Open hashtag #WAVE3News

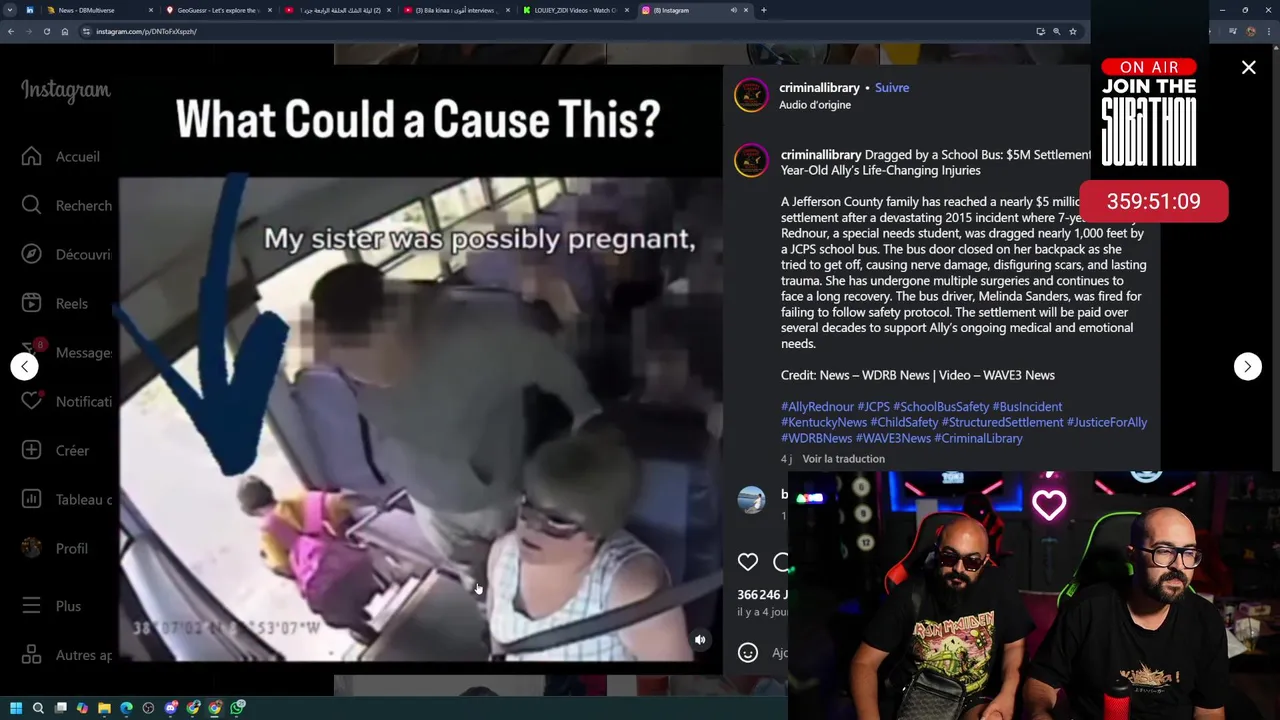893,439
